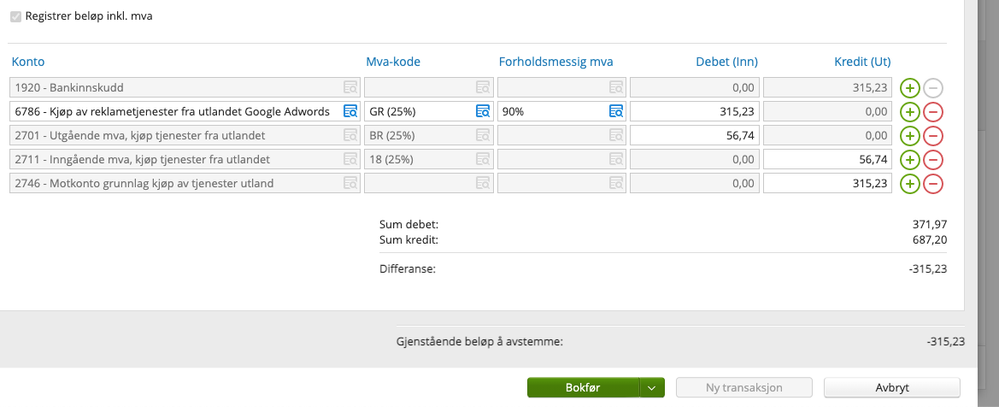The image size is (999, 407).
Task: Click 'Gjenstående beløp å avstemme' label
Action: 480,341
